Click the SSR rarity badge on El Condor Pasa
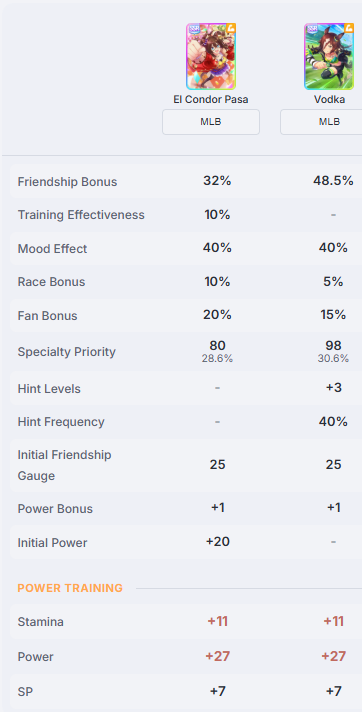Screen dimensions: 362x712 [193, 30]
